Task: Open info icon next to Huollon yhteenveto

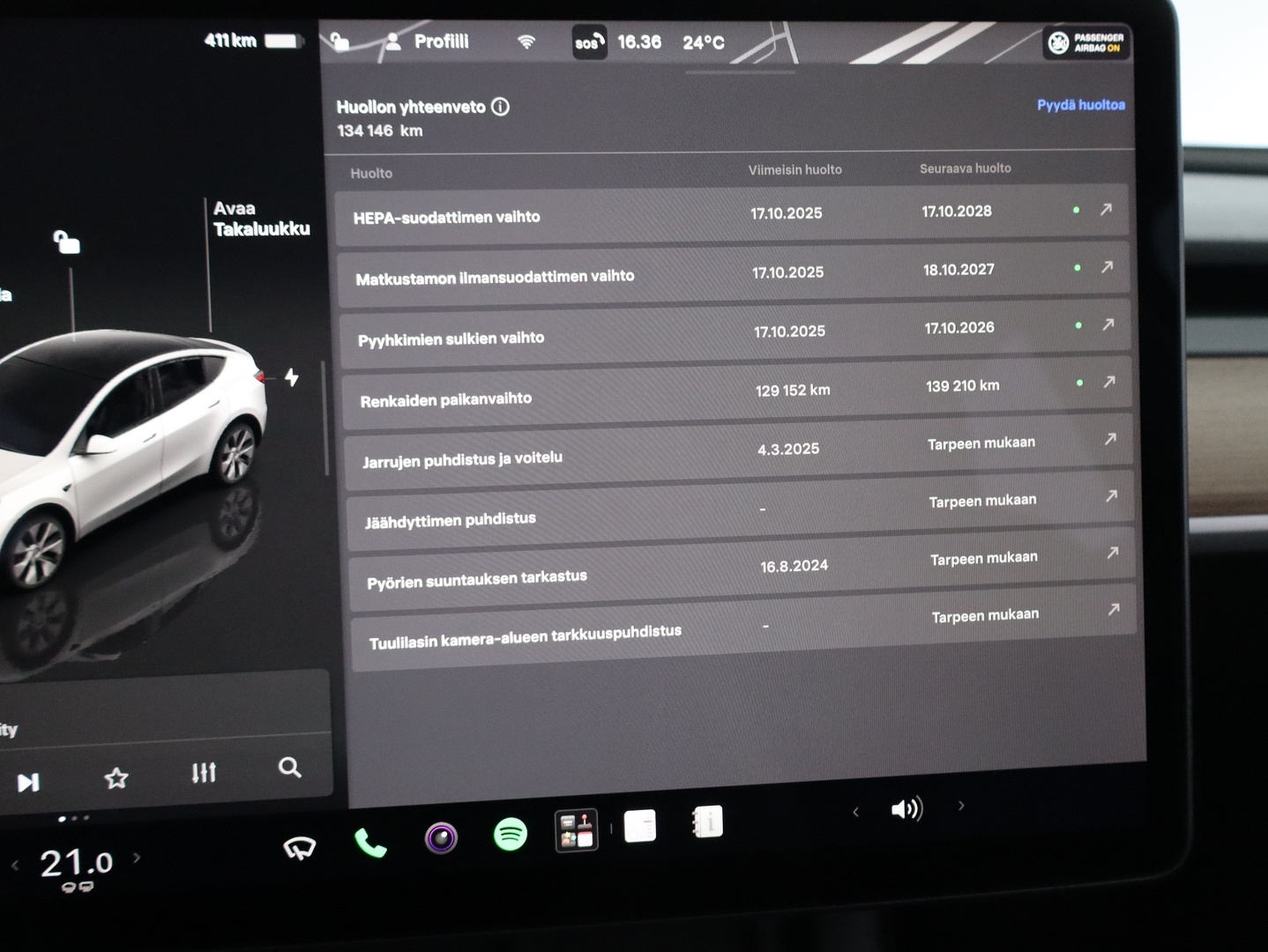Action: tap(500, 107)
